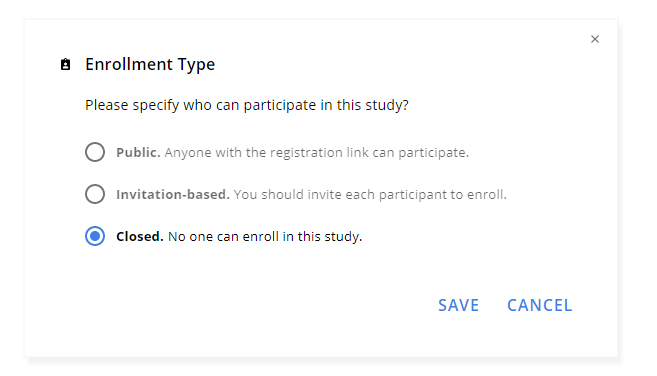Screen dimensions: 657x376
Task: Click the bold "Public." option label
Action: coord(138,153)
